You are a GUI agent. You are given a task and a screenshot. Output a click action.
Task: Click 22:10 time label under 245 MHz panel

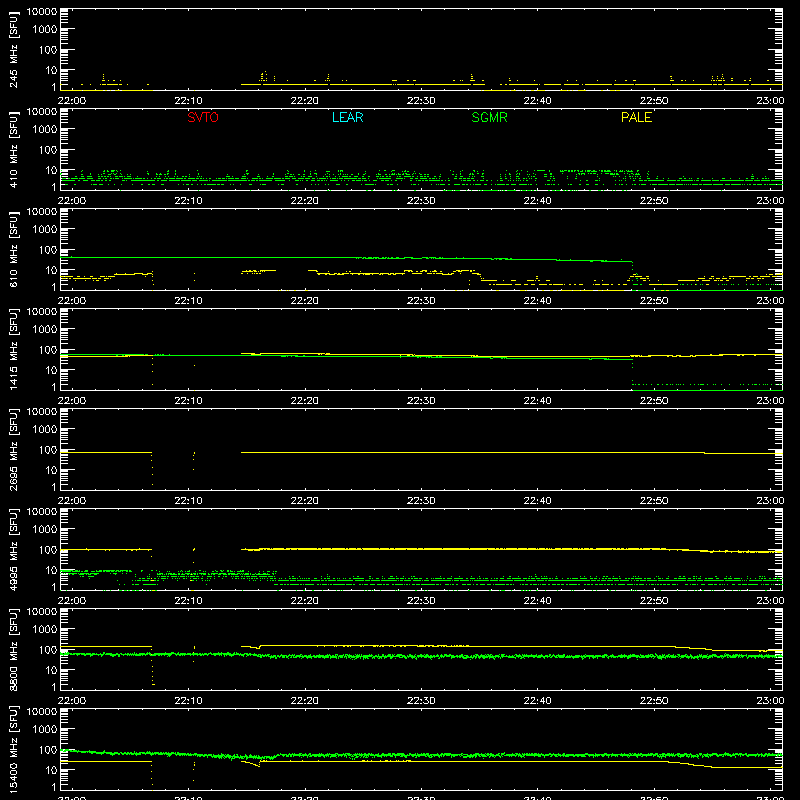(188, 101)
